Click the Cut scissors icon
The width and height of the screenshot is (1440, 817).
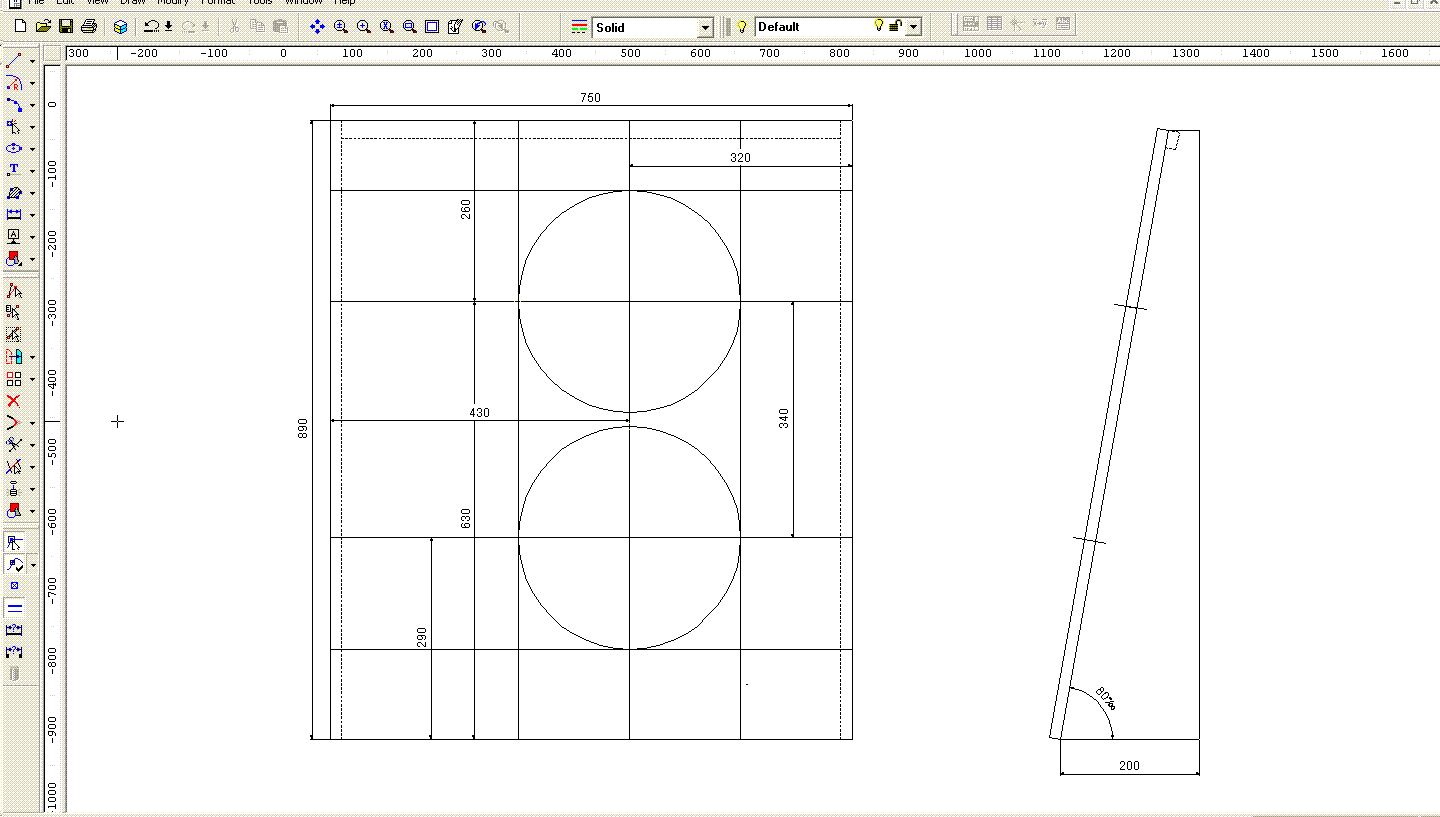[x=234, y=27]
